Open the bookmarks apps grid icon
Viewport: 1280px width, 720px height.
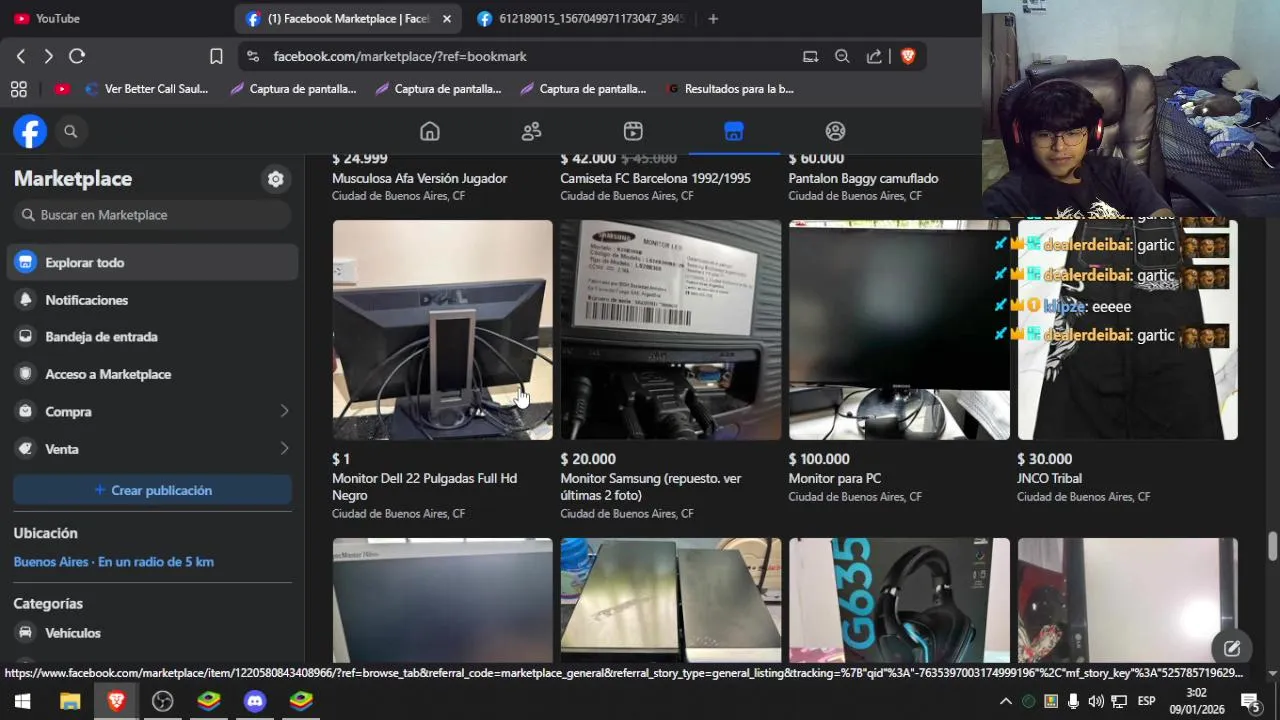pos(19,89)
